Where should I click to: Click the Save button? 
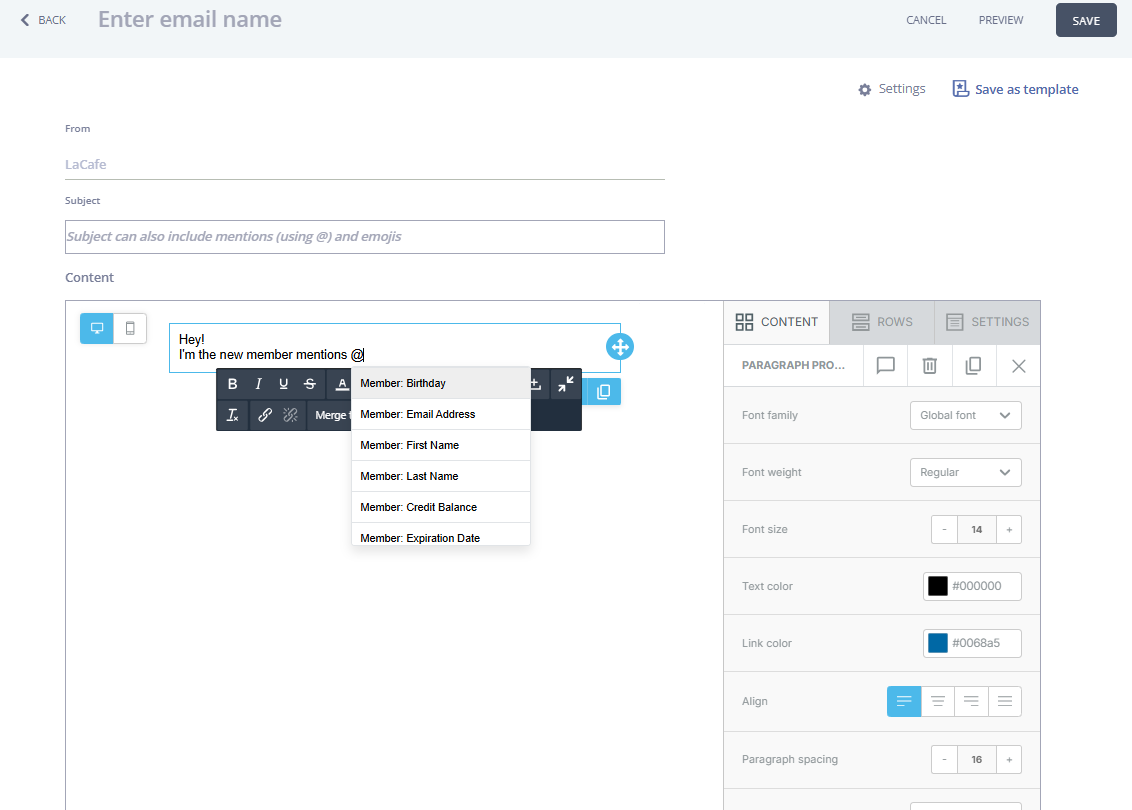[1086, 20]
